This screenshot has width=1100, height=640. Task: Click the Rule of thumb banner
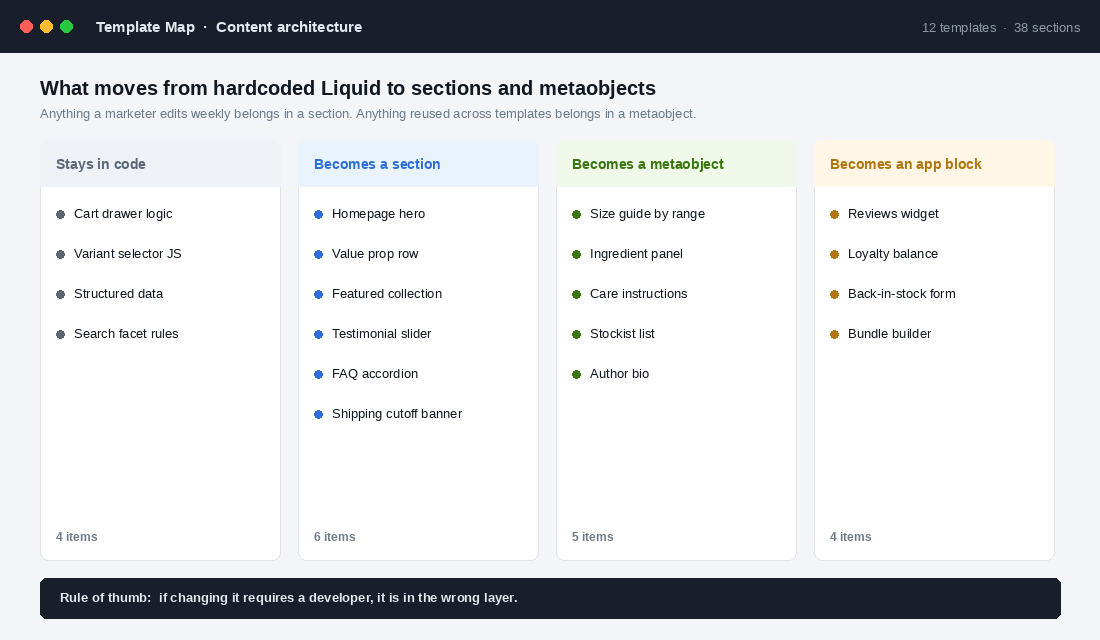pyautogui.click(x=550, y=599)
